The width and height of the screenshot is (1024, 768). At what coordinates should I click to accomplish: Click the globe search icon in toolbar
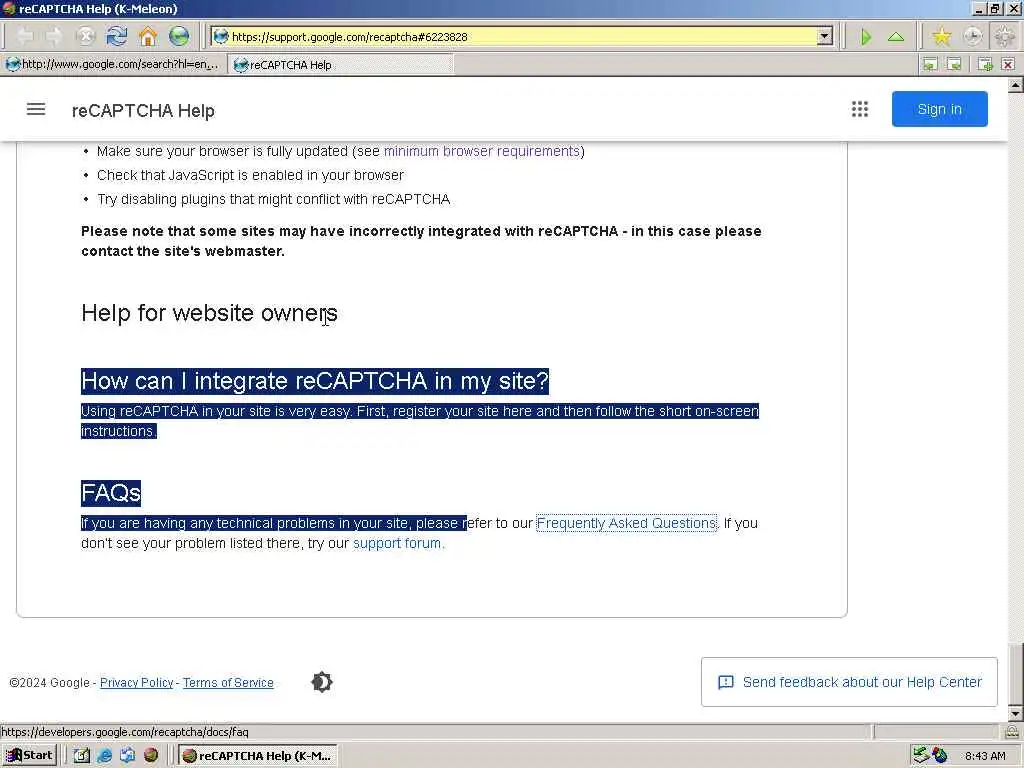pos(178,37)
